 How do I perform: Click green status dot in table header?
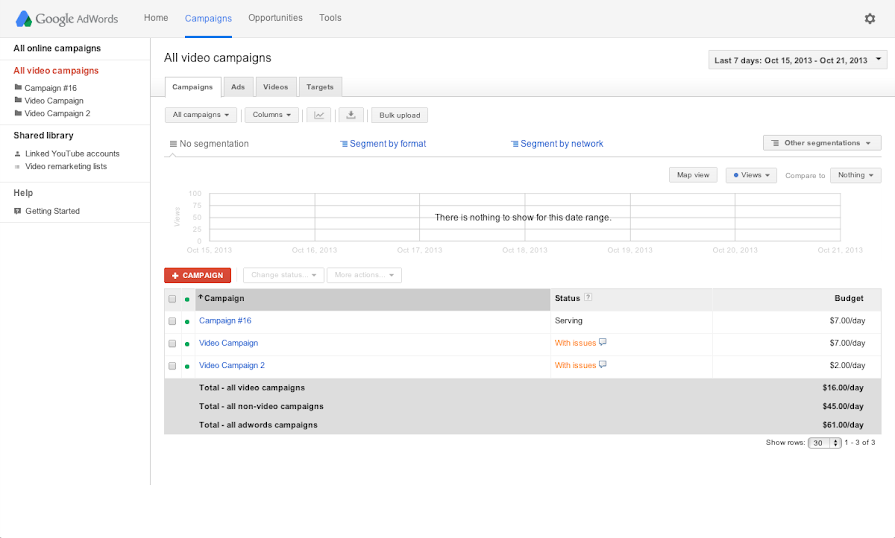(x=187, y=300)
